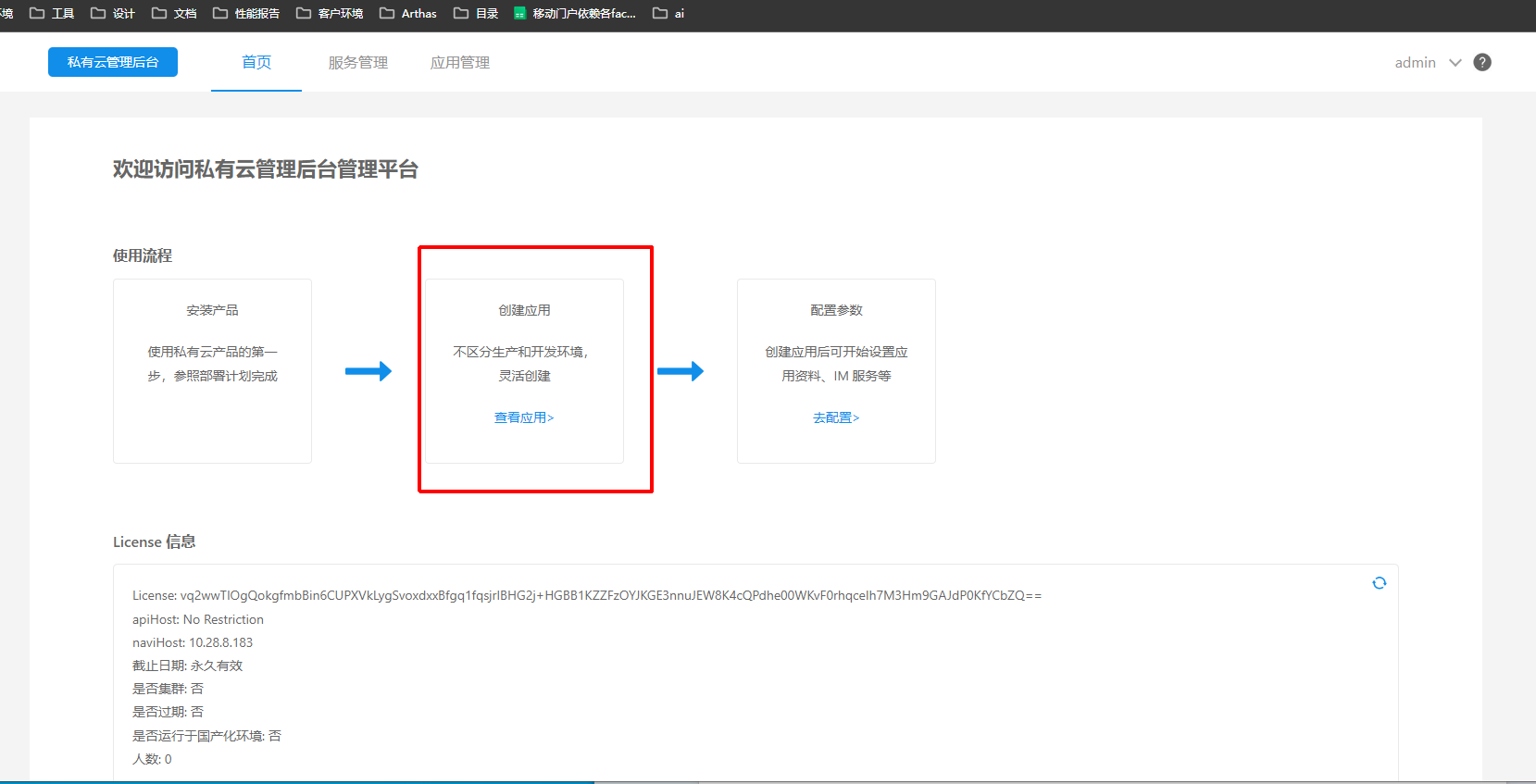1536x784 pixels.
Task: Click the 私有云管理后台 button
Action: tap(113, 62)
